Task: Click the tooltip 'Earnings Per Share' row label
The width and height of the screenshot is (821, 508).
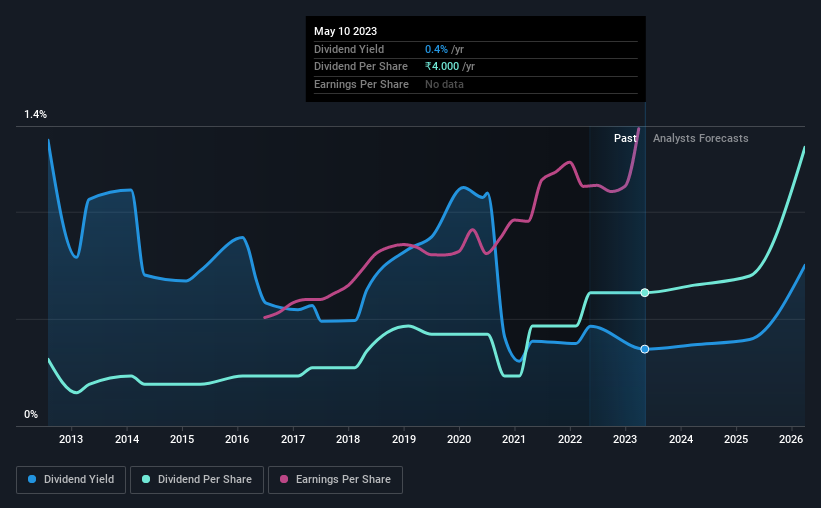Action: coord(361,84)
